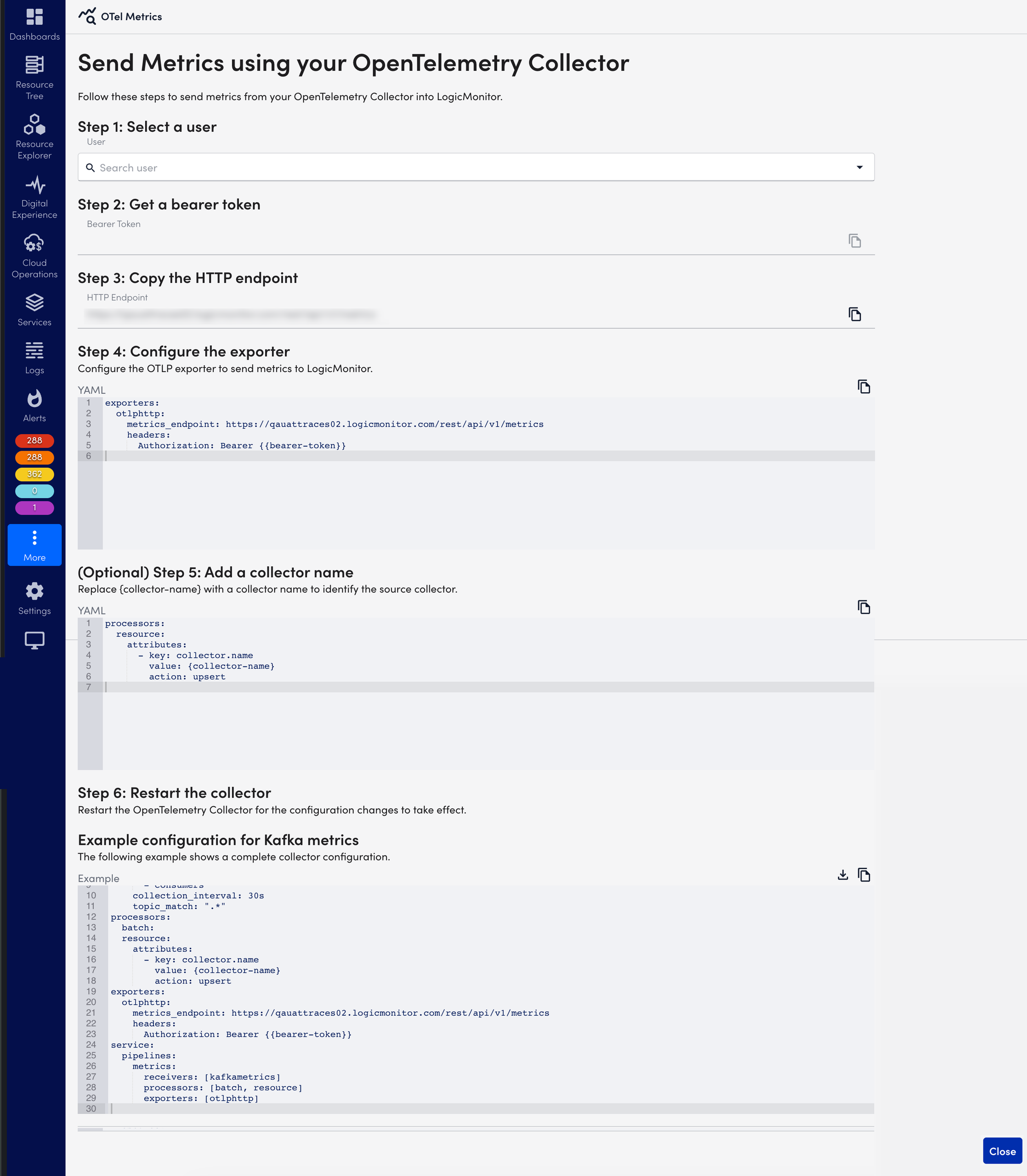The image size is (1027, 1176).
Task: Open Settings in sidebar
Action: point(34,599)
